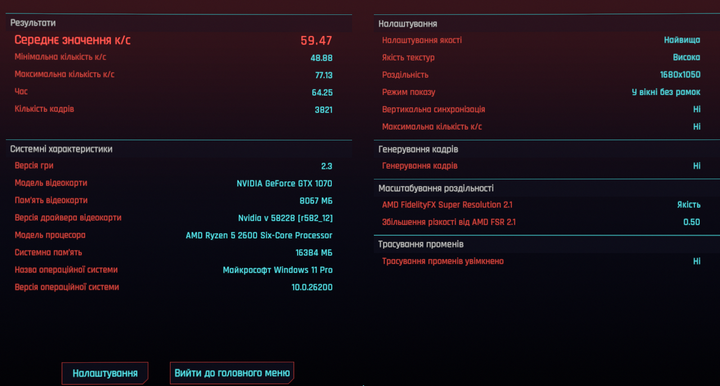Click the AMD Ryzen 5 2600 processor value

[259, 235]
